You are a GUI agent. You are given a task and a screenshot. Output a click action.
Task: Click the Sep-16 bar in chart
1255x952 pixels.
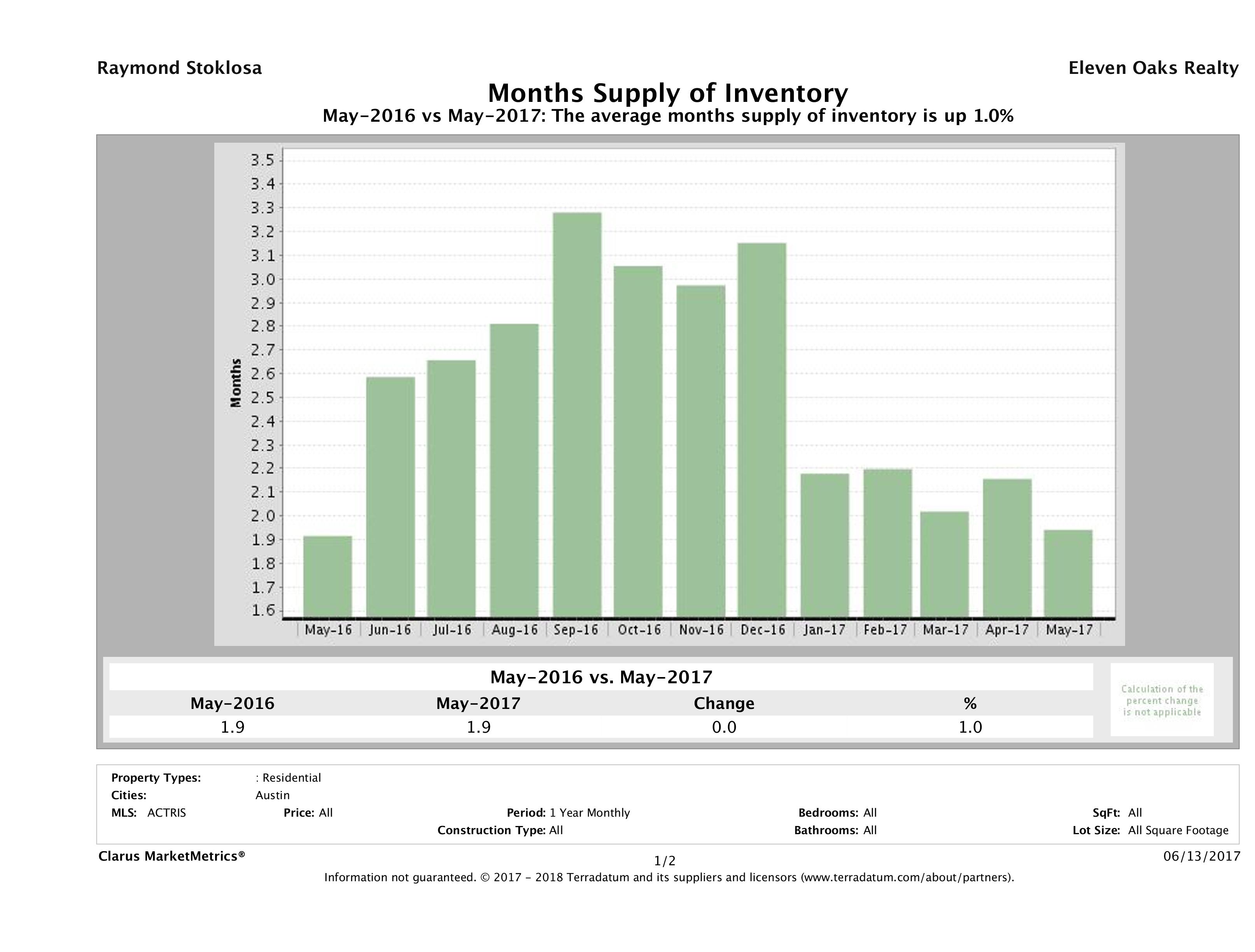pos(577,415)
